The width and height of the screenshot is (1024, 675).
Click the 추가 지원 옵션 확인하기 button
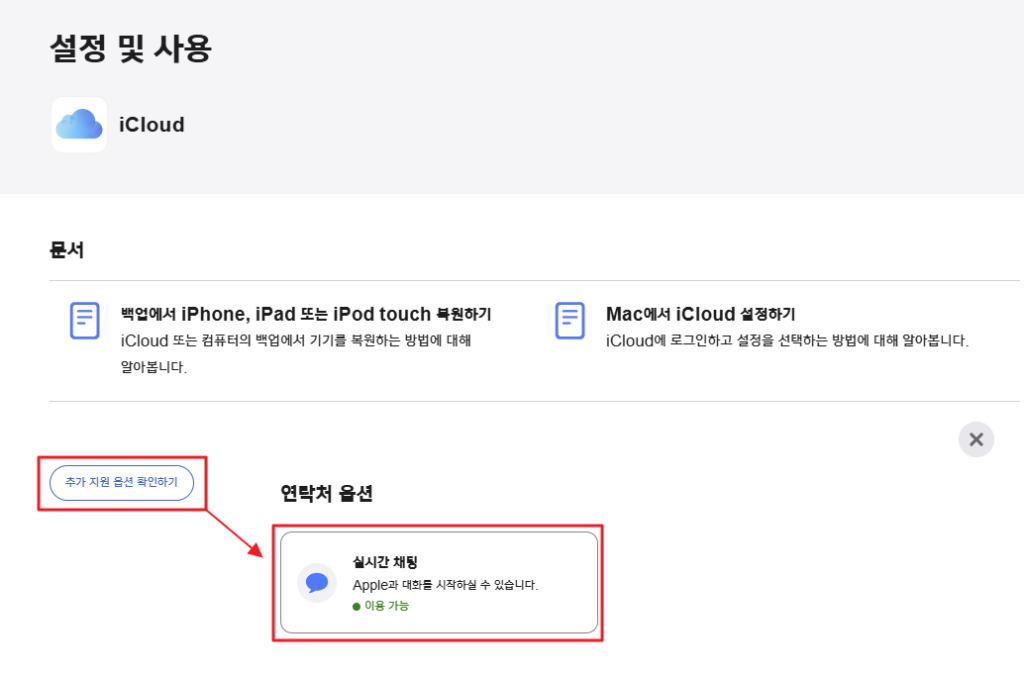[x=122, y=483]
